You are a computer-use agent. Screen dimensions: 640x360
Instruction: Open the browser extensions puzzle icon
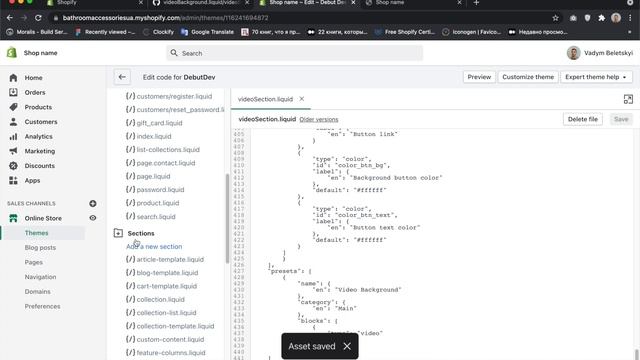(601, 18)
